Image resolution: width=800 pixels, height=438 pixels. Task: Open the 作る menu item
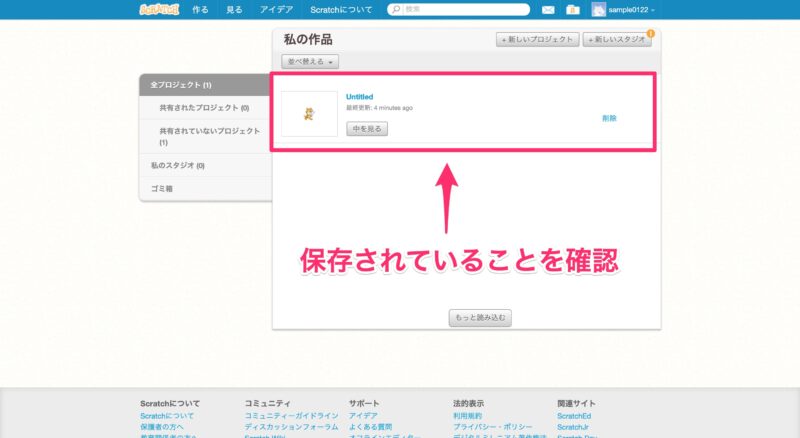(x=200, y=10)
